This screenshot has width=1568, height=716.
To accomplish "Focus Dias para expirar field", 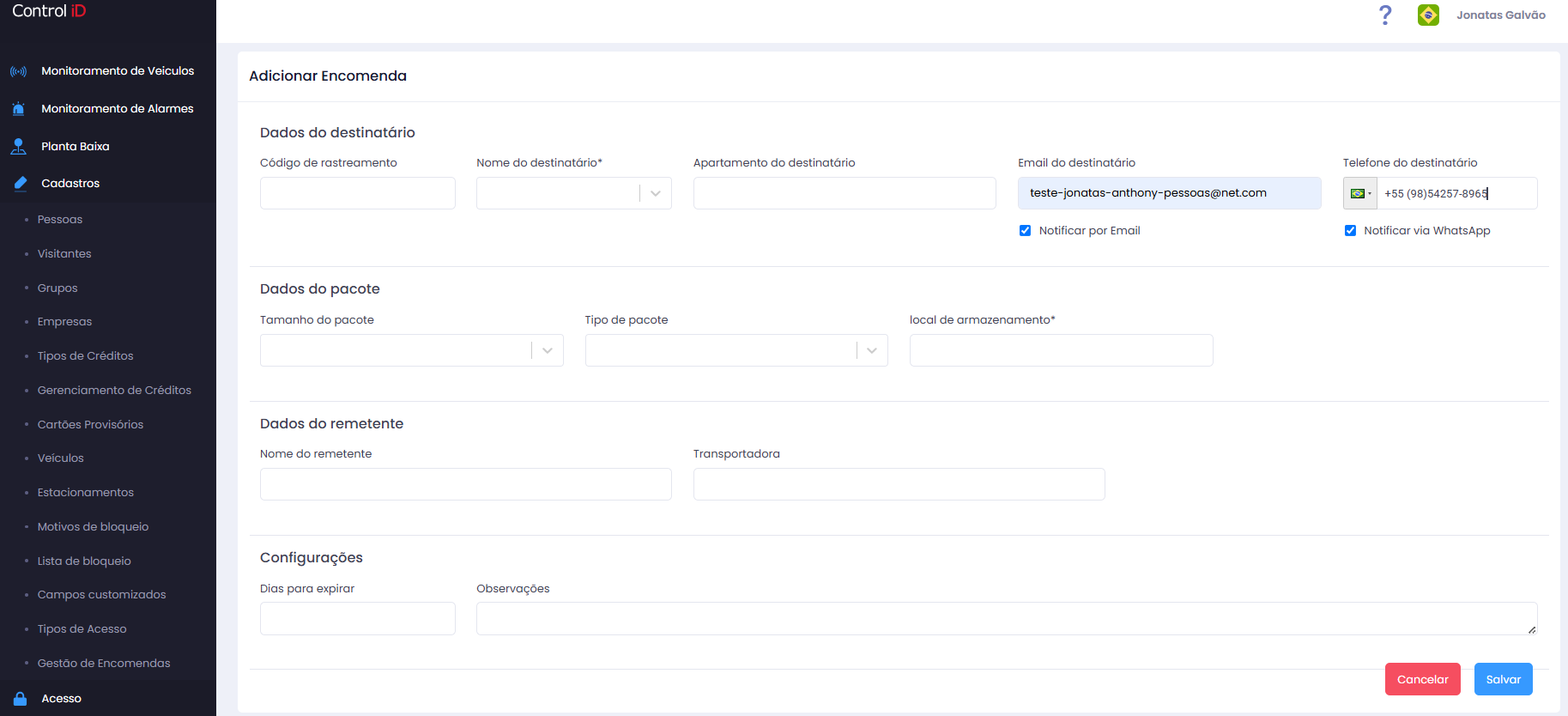I will pos(357,618).
